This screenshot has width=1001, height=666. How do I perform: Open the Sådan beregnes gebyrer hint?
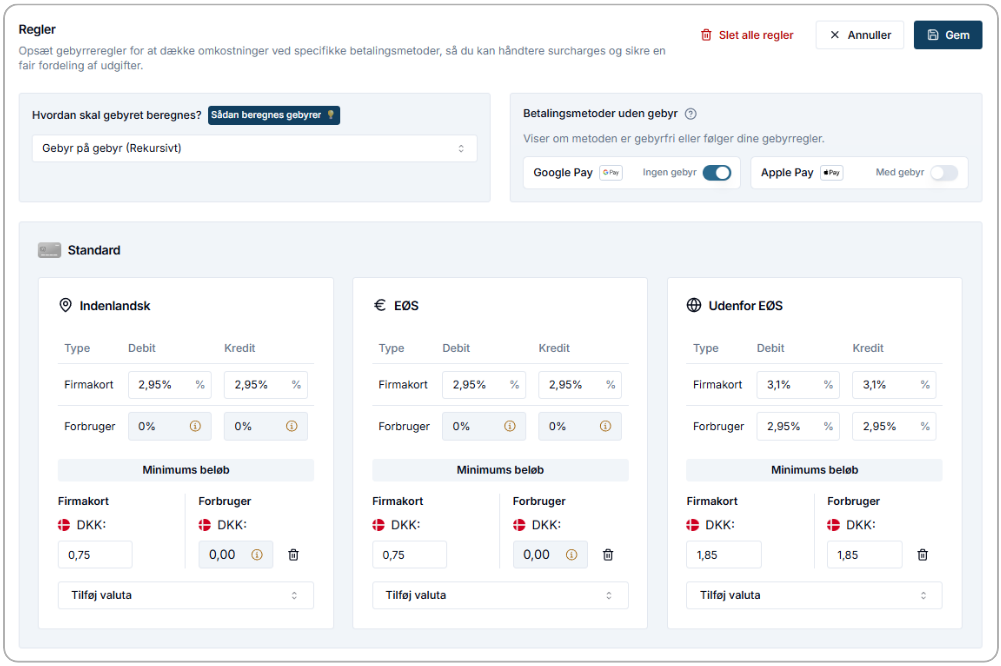(273, 115)
